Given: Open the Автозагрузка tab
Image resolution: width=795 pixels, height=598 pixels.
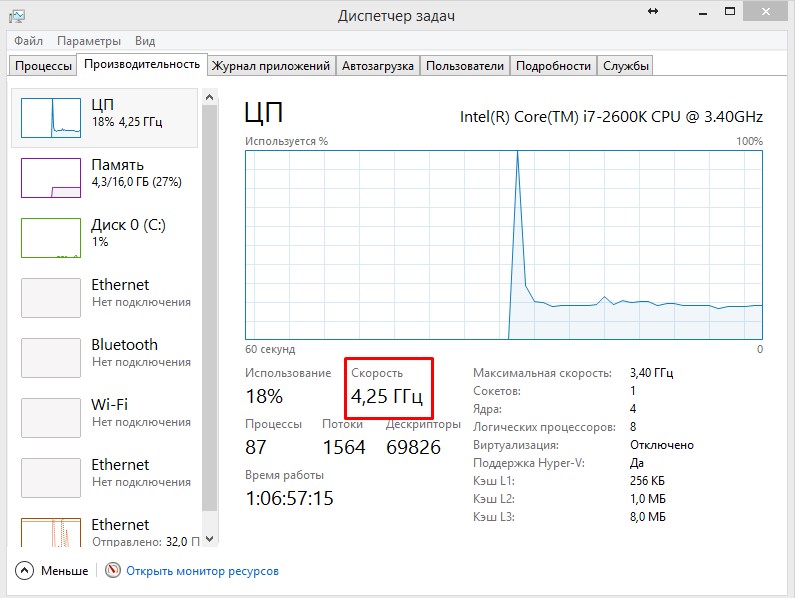Looking at the screenshot, I should click(378, 66).
